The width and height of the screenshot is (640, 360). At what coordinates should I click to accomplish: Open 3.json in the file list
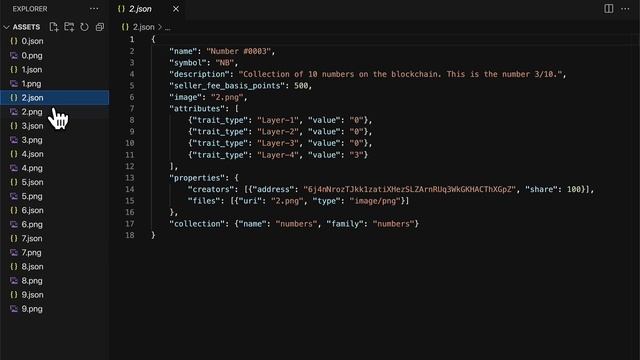tap(55, 126)
